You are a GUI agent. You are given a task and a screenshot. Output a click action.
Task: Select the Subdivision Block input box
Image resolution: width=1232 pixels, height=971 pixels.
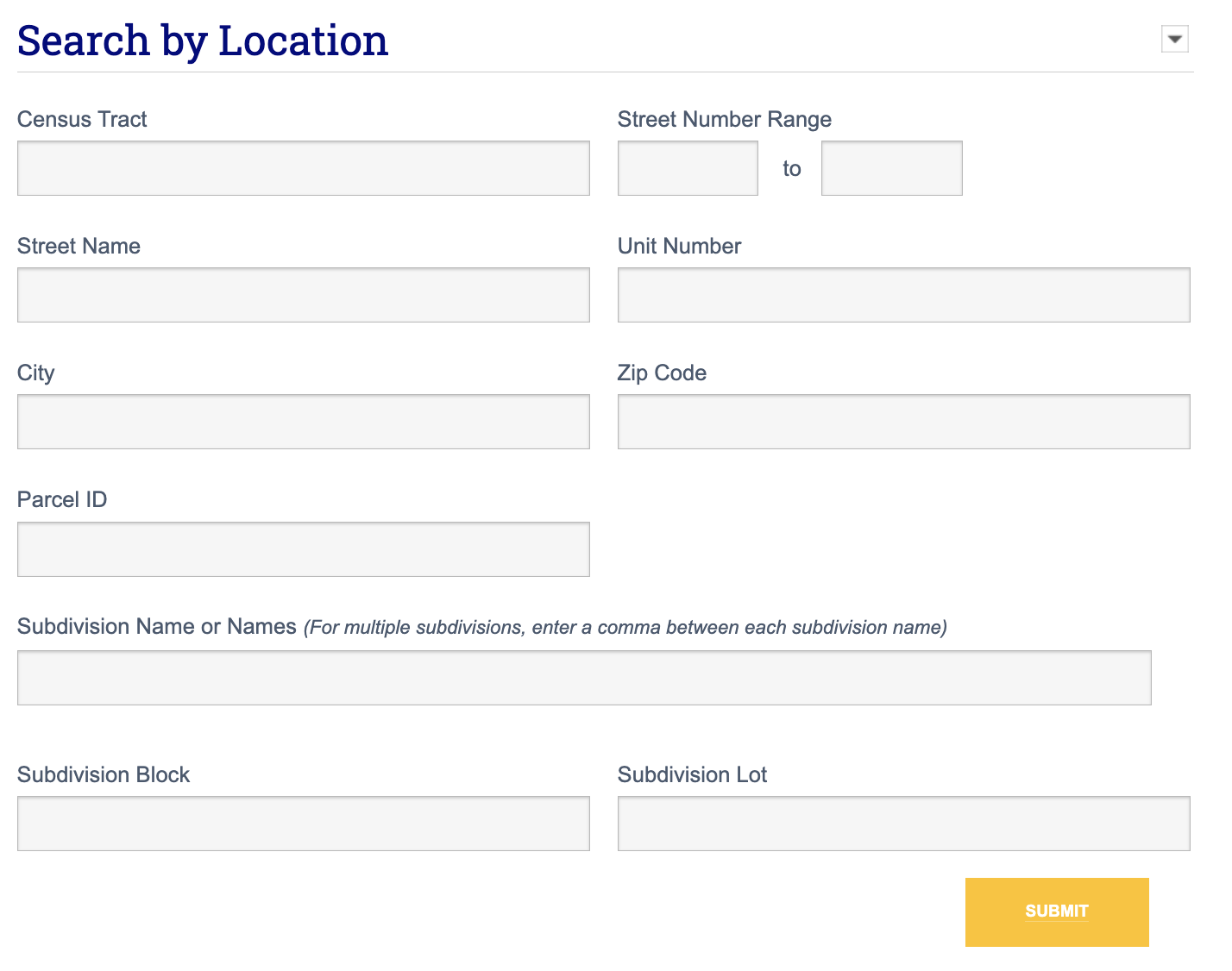[x=303, y=823]
